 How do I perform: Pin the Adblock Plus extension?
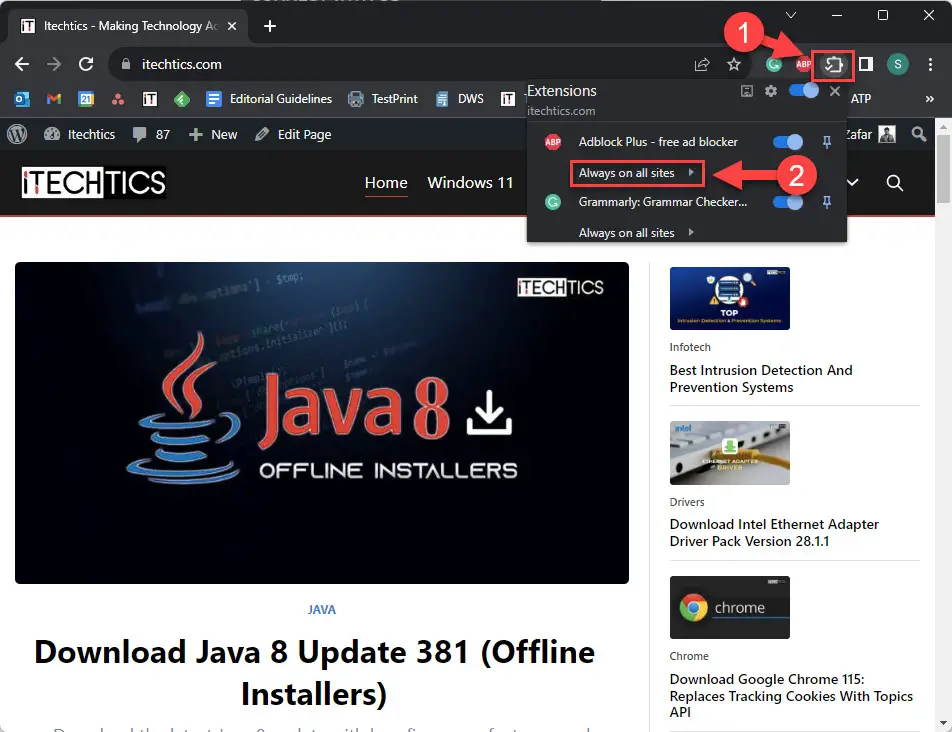[827, 142]
